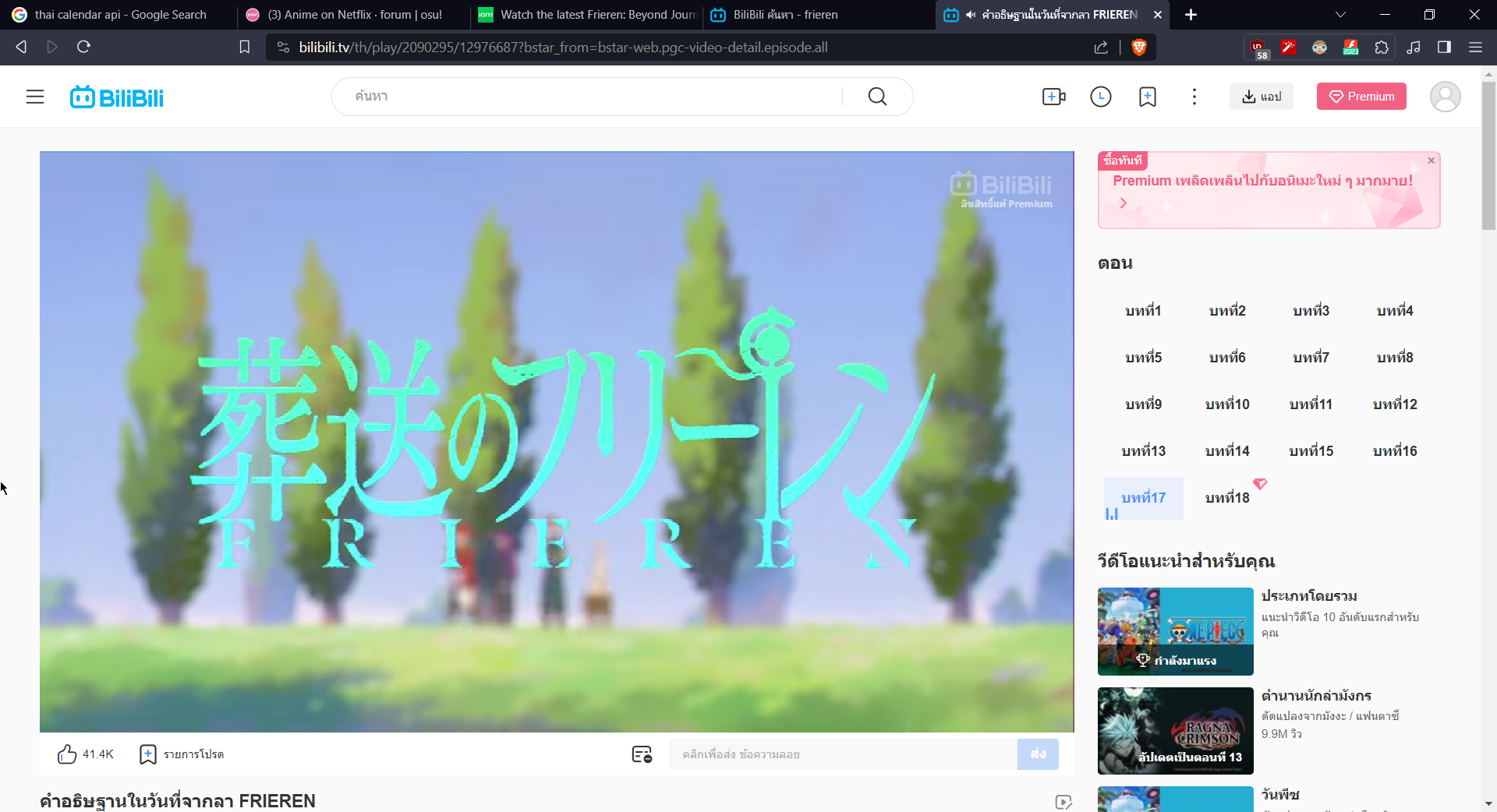This screenshot has height=812, width=1497.
Task: Select currently playing episode บทที่17
Action: pyautogui.click(x=1143, y=498)
